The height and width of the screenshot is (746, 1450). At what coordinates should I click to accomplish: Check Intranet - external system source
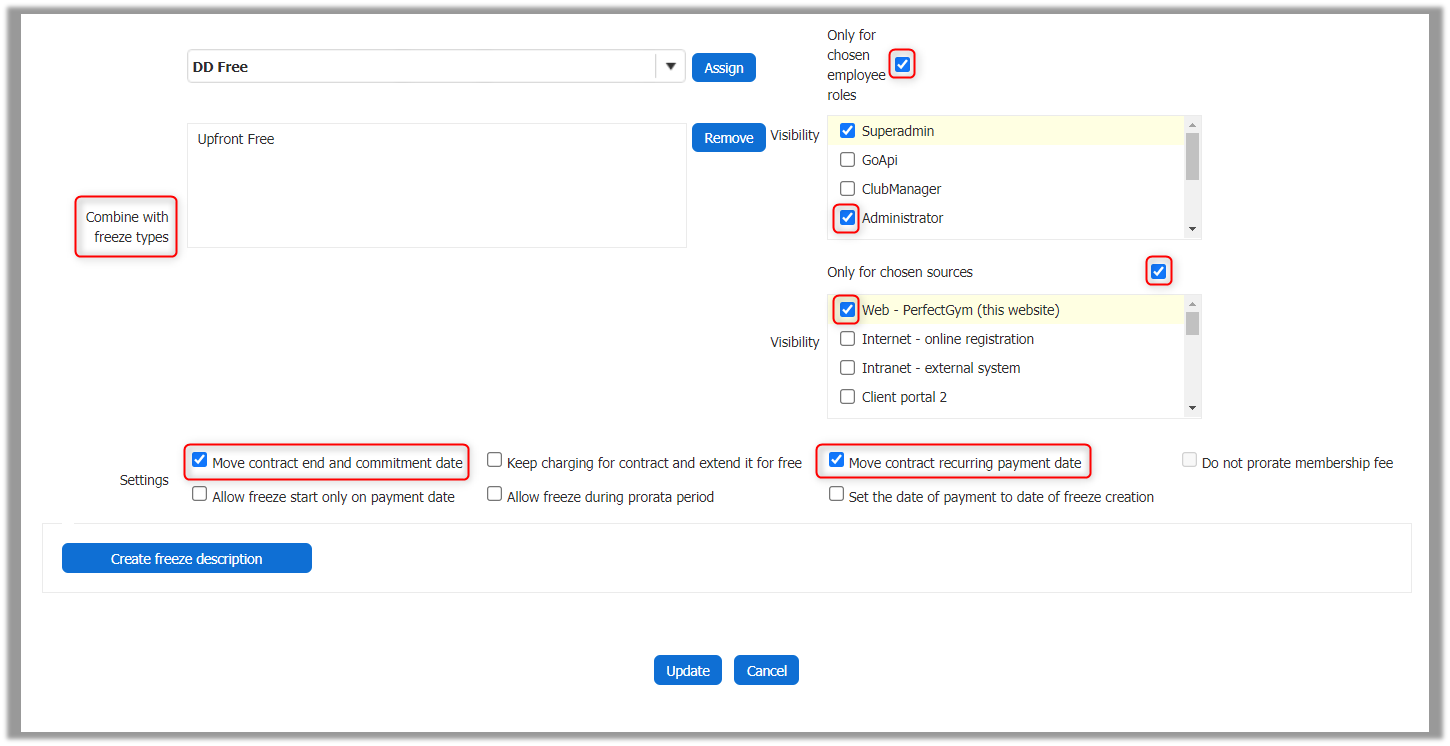coord(847,368)
